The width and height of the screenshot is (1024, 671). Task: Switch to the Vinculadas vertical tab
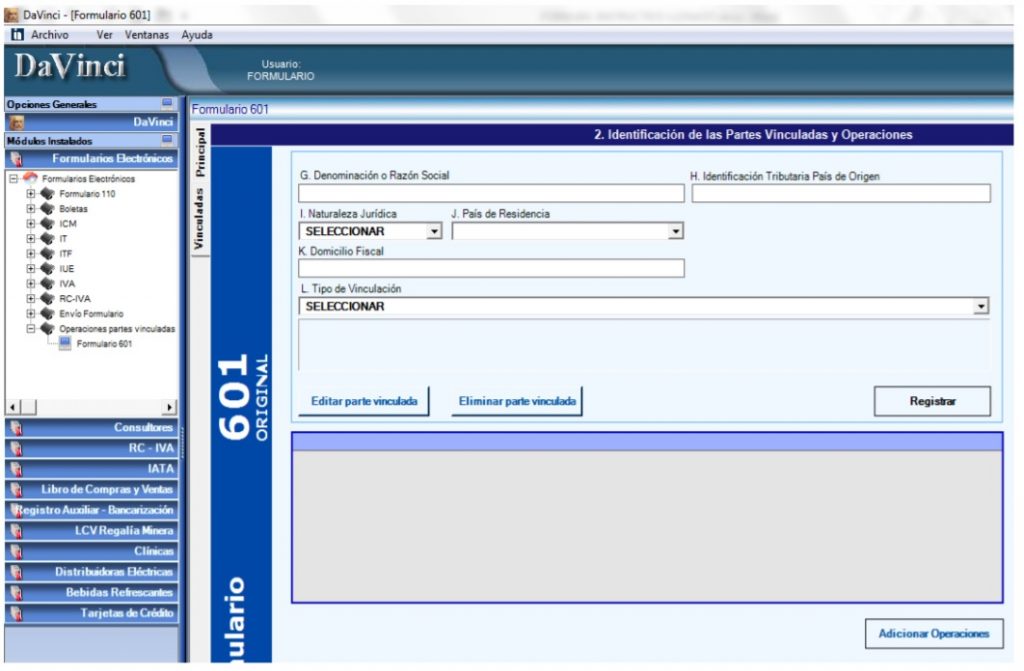(199, 218)
